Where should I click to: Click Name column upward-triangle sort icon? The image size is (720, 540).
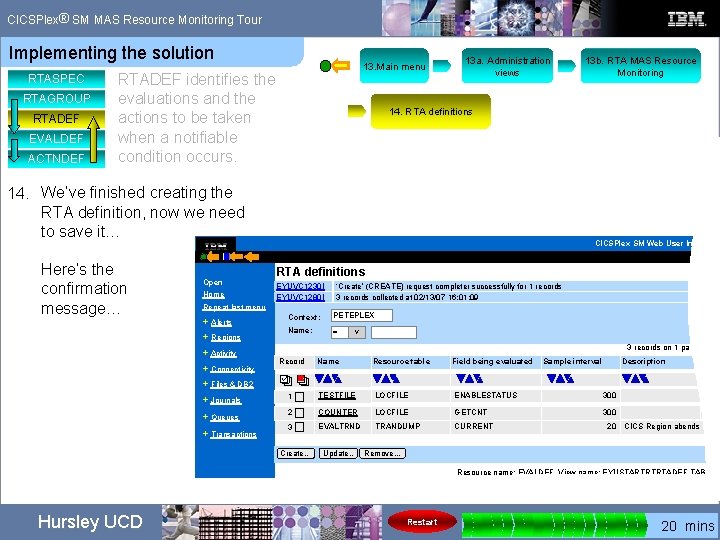pyautogui.click(x=328, y=379)
